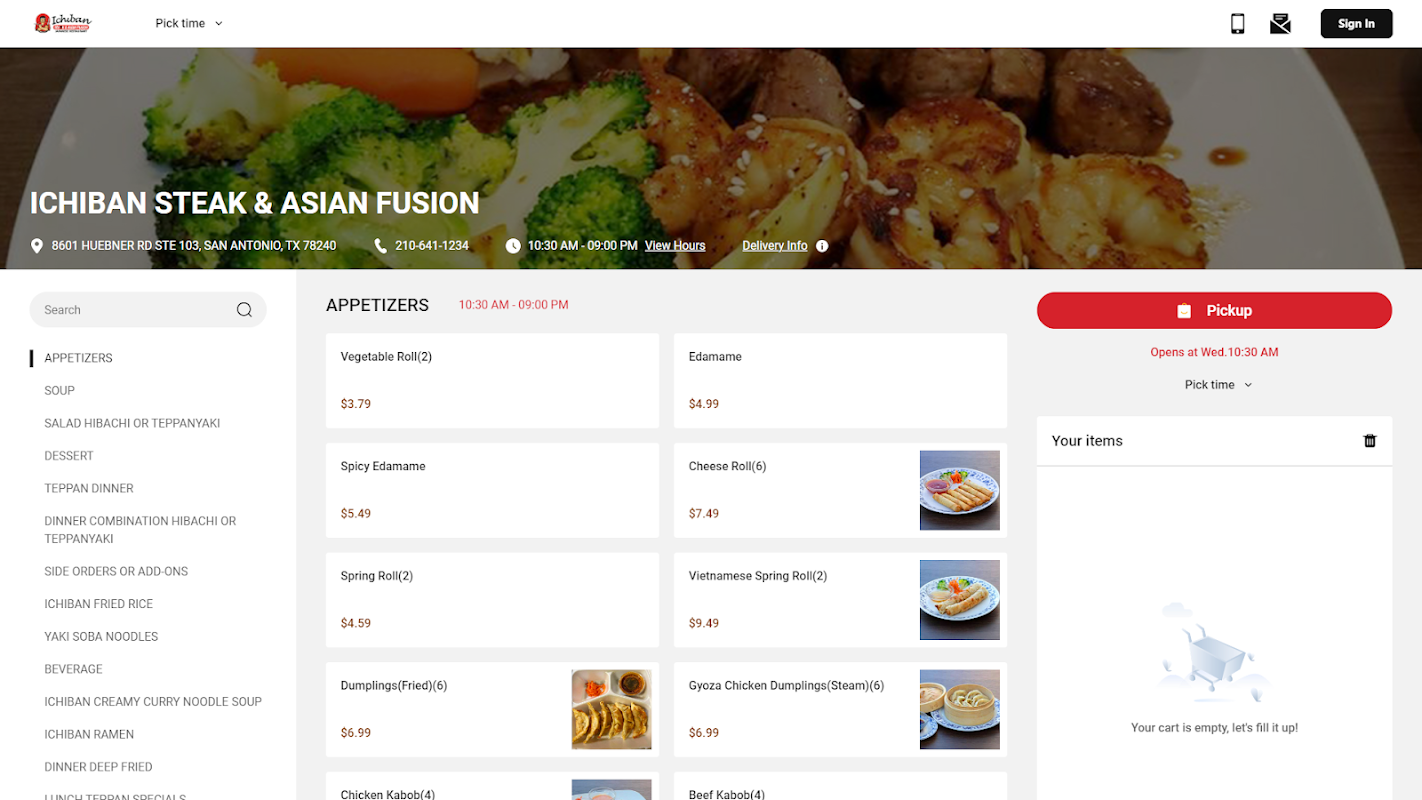View the Gyoza Chicken Dumplings photo
The width and height of the screenshot is (1422, 800).
[x=960, y=709]
